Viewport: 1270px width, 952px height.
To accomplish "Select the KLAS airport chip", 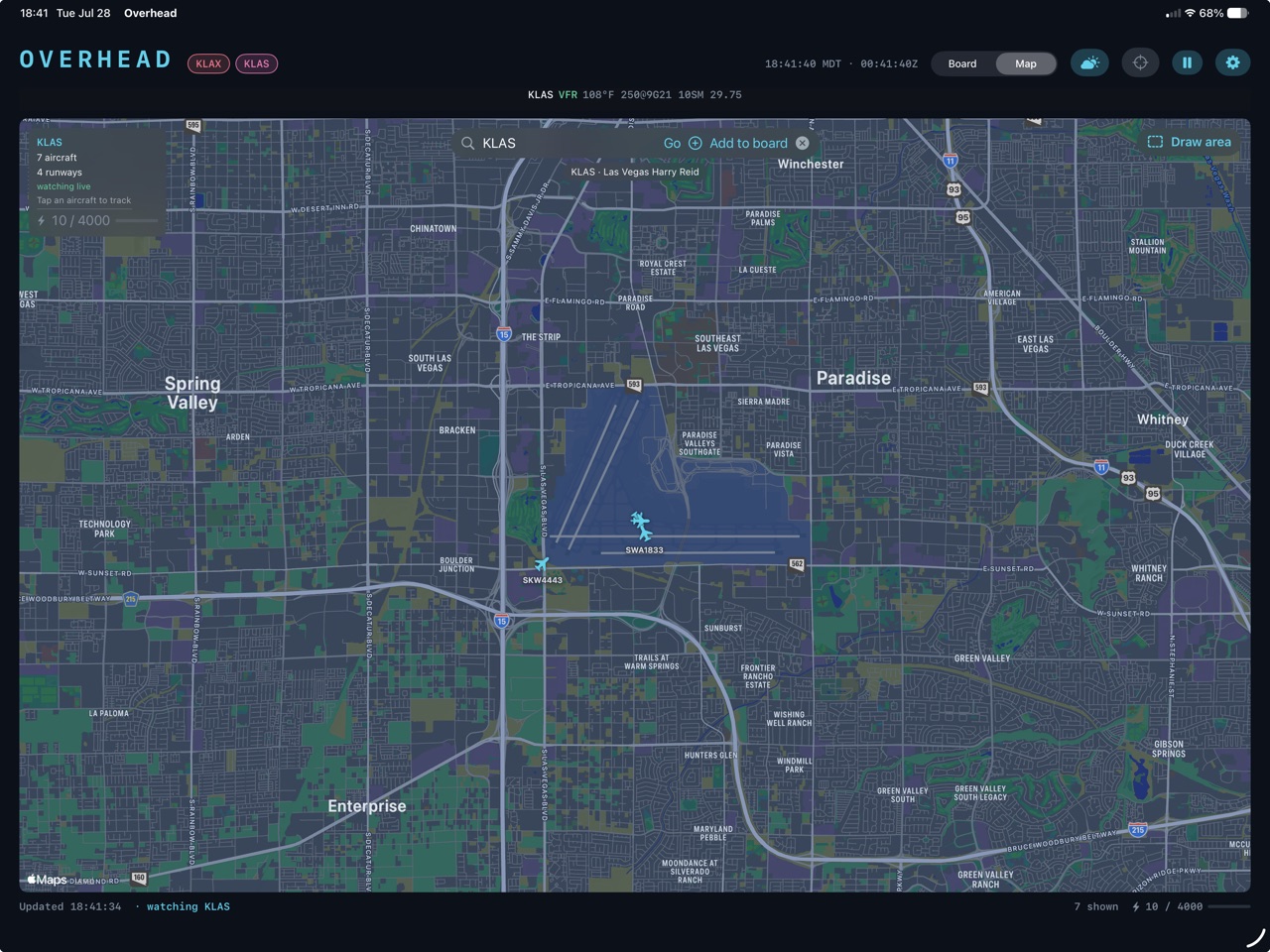I will (x=256, y=63).
